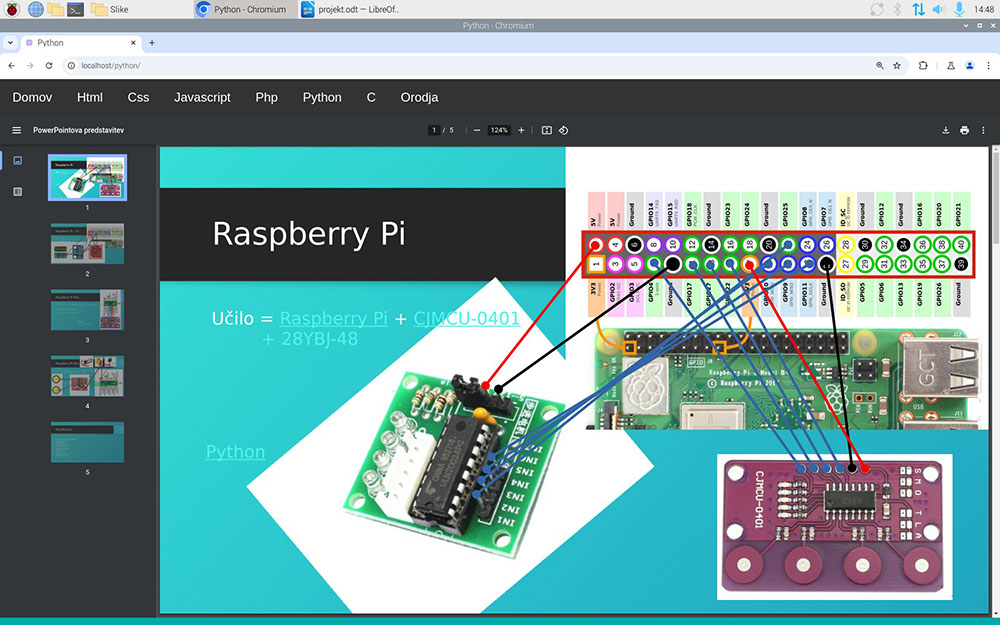This screenshot has width=1000, height=625.
Task: Go to the Domov page
Action: coord(33,98)
